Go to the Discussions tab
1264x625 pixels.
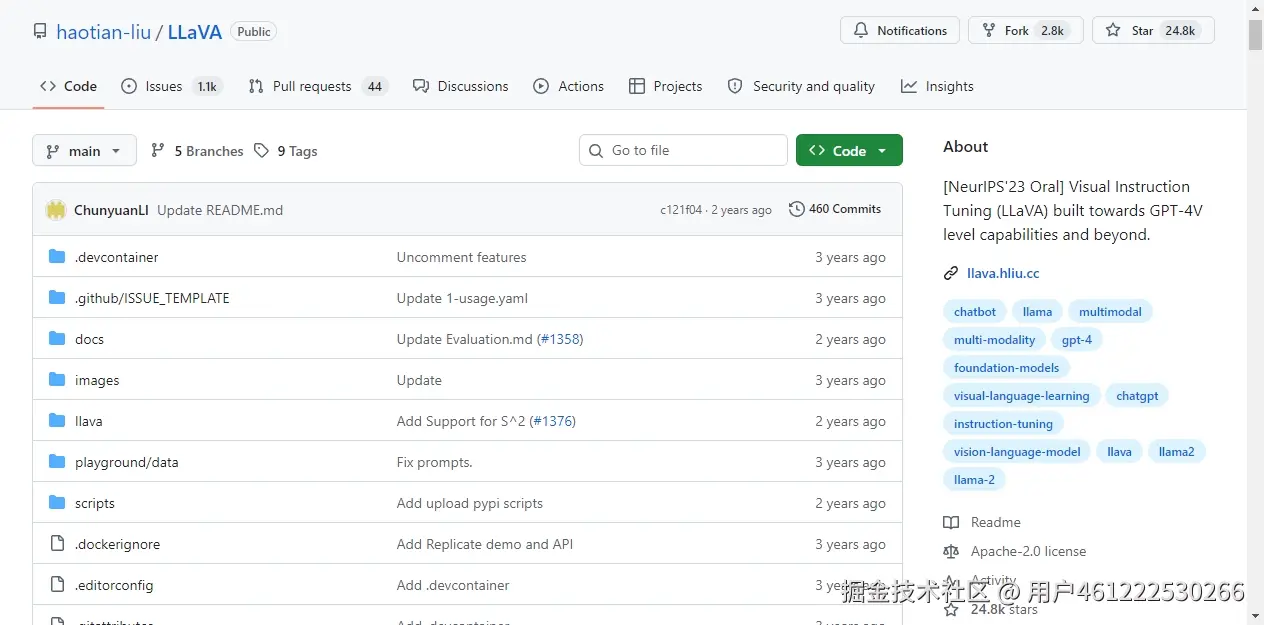pos(461,86)
